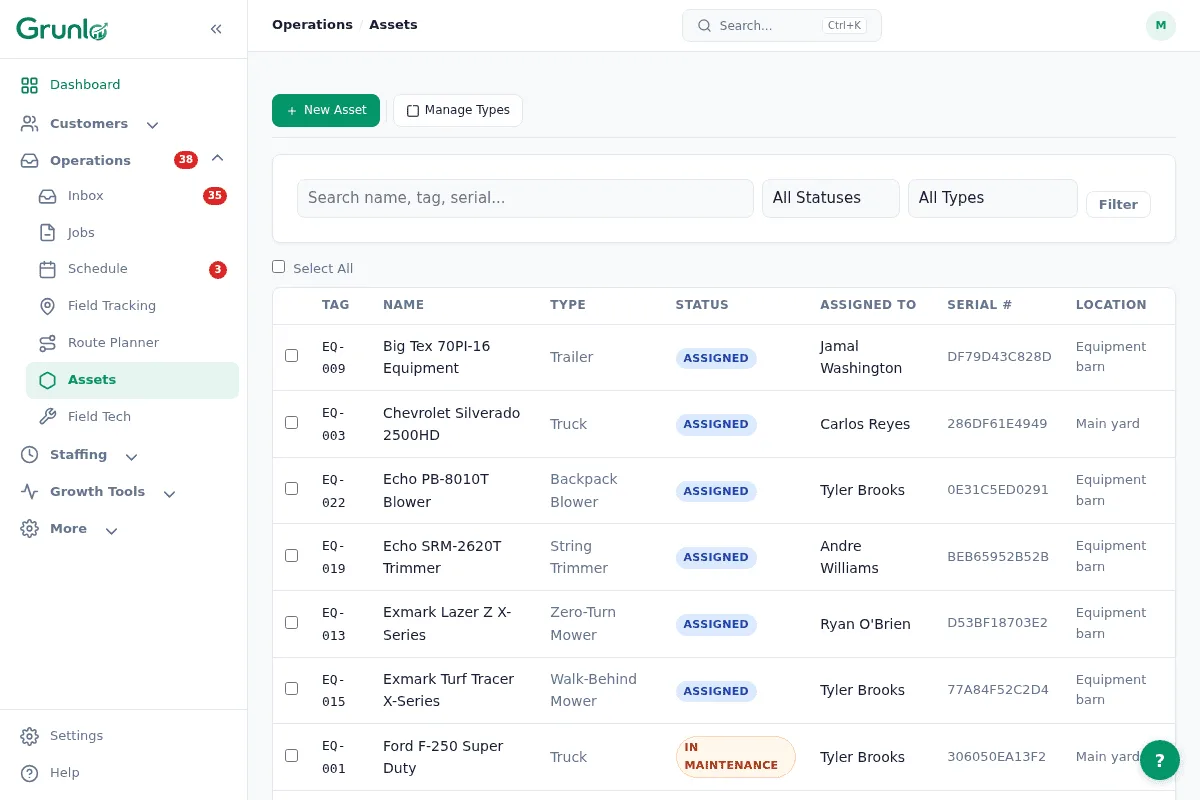Click the Schedule 3 badge
The height and width of the screenshot is (800, 1200).
218,270
